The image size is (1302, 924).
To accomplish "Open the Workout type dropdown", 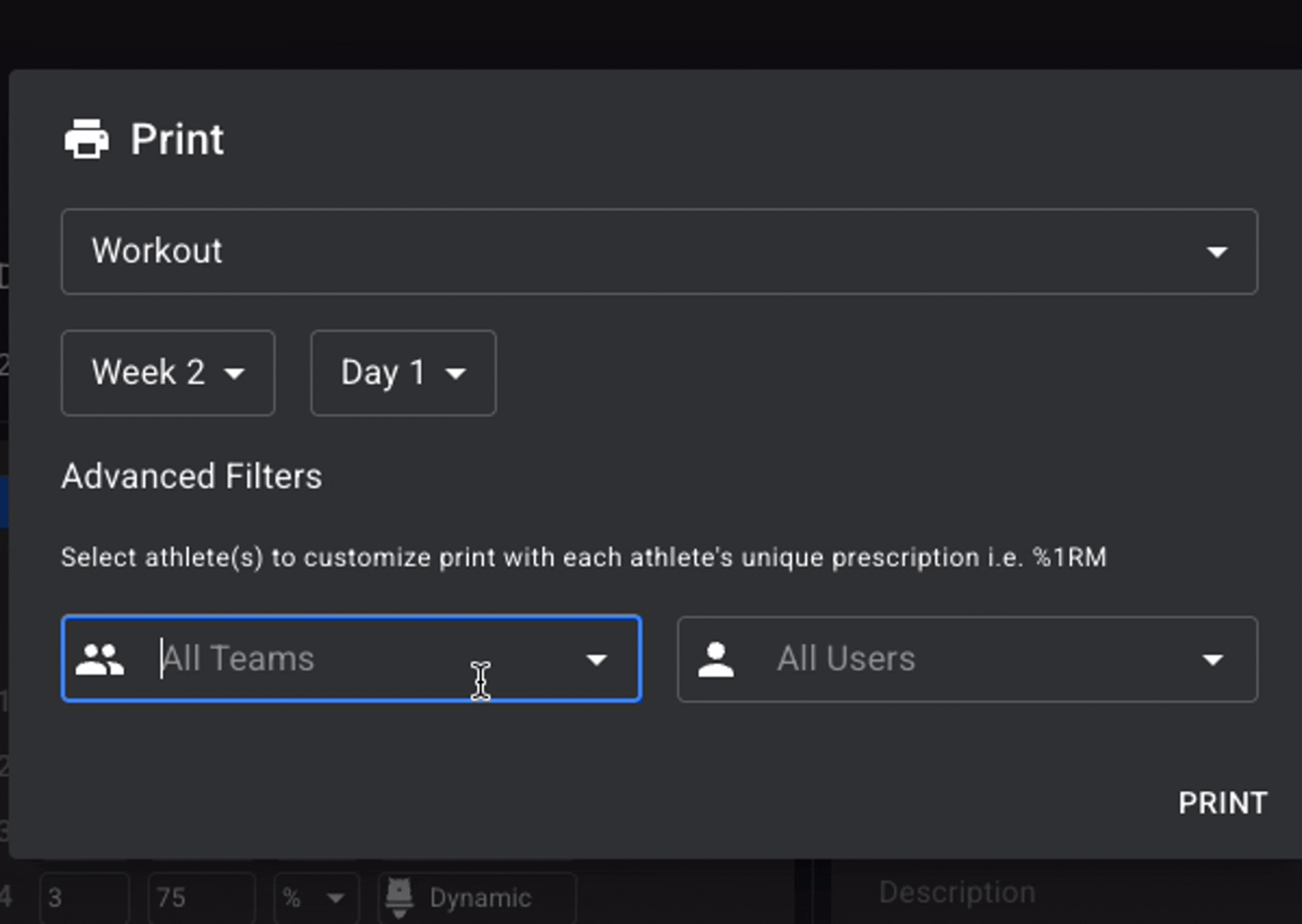I will [x=659, y=251].
